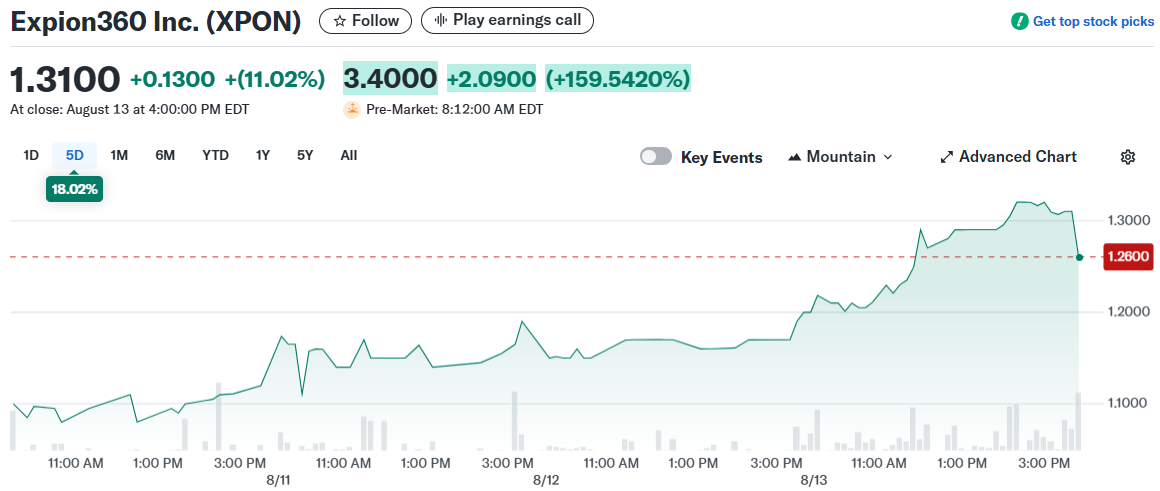
Task: Select the 5D time range
Action: pos(75,155)
